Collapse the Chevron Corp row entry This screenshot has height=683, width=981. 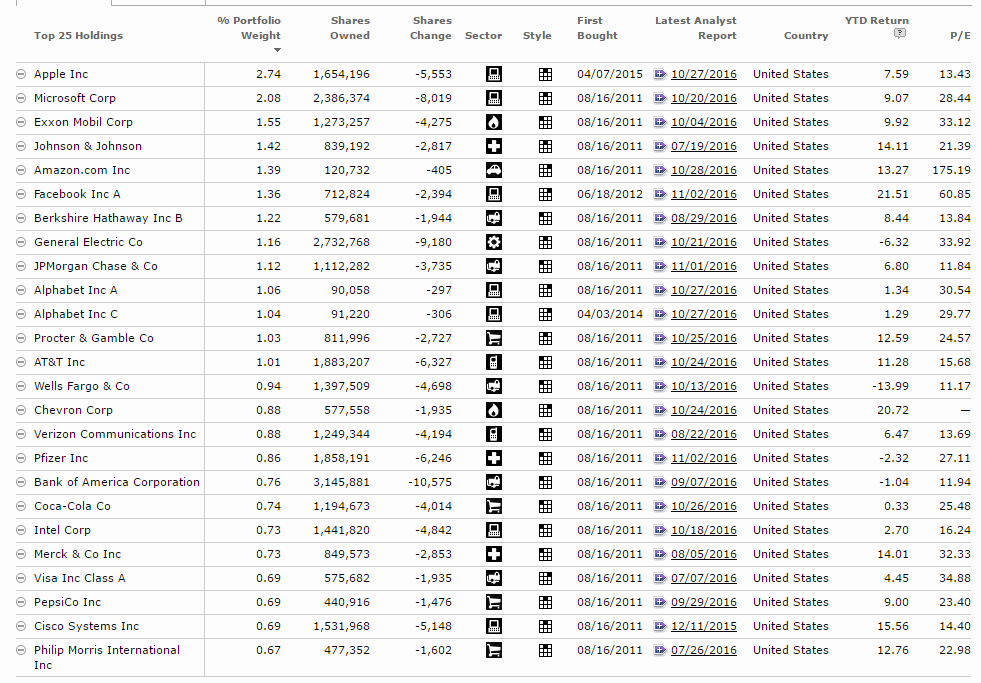click(x=22, y=410)
